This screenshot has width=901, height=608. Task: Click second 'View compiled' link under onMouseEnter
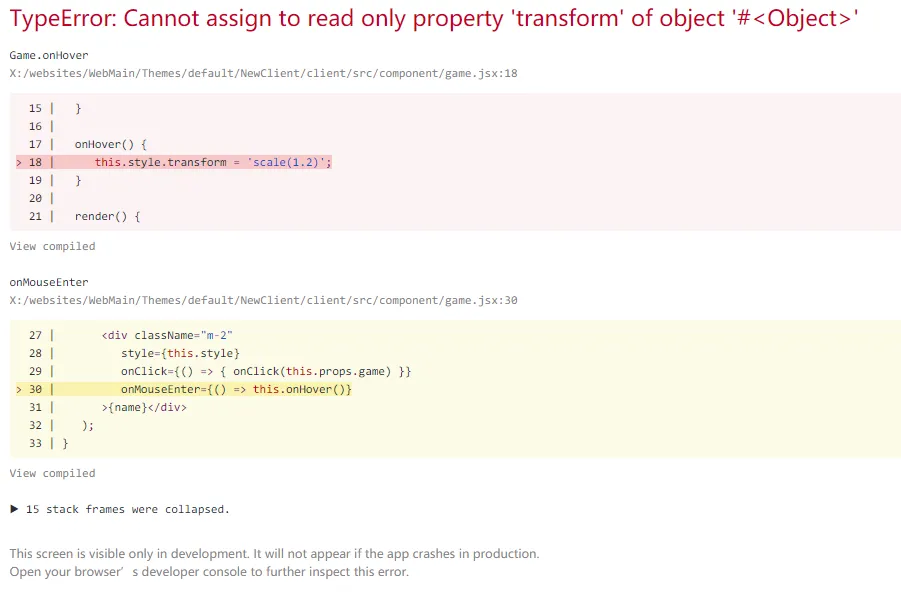(x=52, y=473)
